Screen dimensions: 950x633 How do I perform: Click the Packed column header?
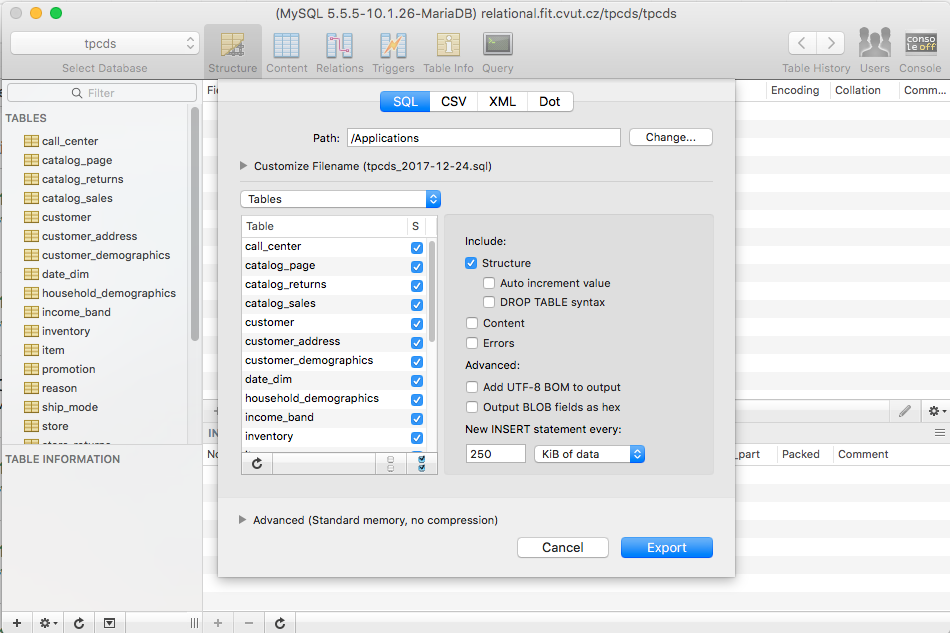point(800,454)
